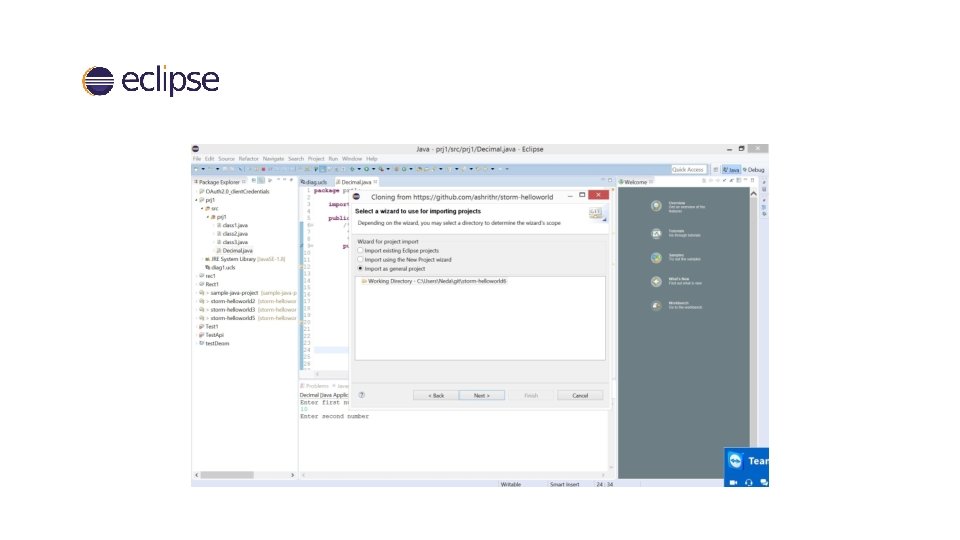Open the Run menu

point(333,159)
